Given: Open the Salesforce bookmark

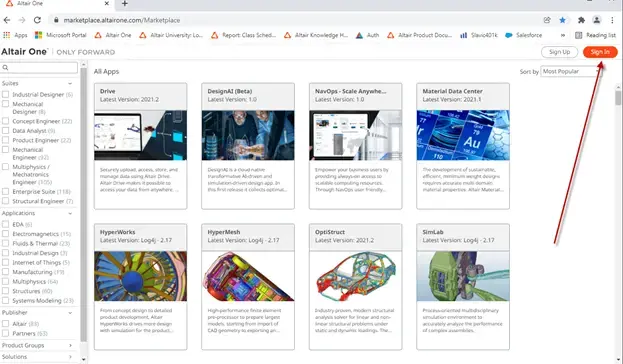Looking at the screenshot, I should pyautogui.click(x=523, y=35).
